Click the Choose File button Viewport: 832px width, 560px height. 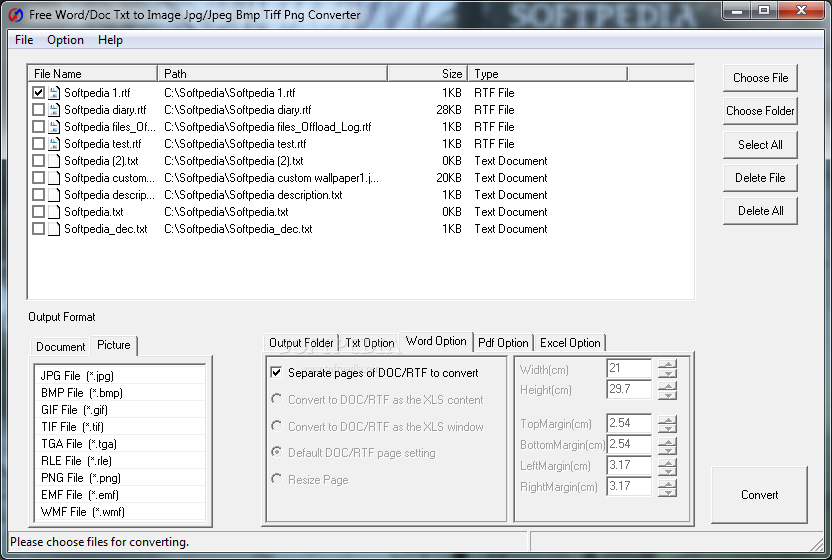[760, 78]
